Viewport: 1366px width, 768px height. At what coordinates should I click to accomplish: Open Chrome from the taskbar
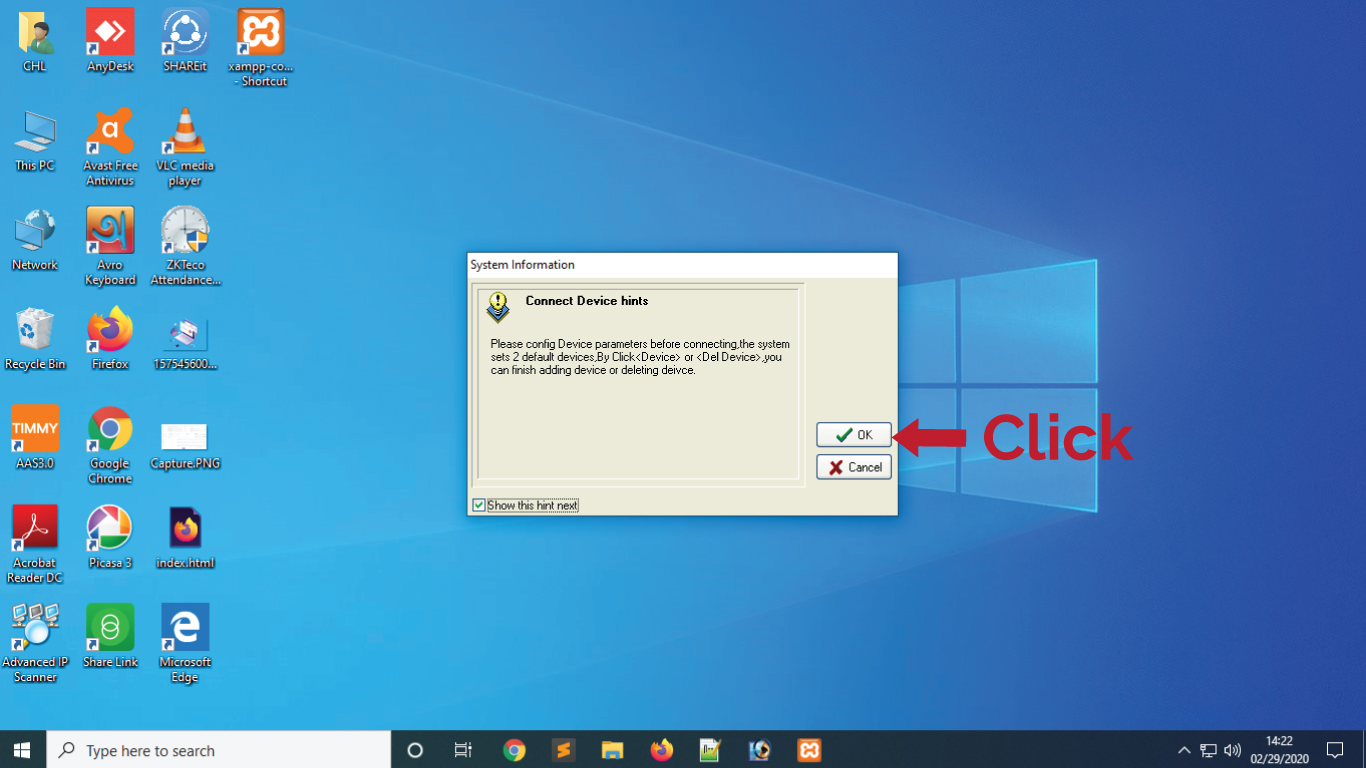[x=514, y=750]
